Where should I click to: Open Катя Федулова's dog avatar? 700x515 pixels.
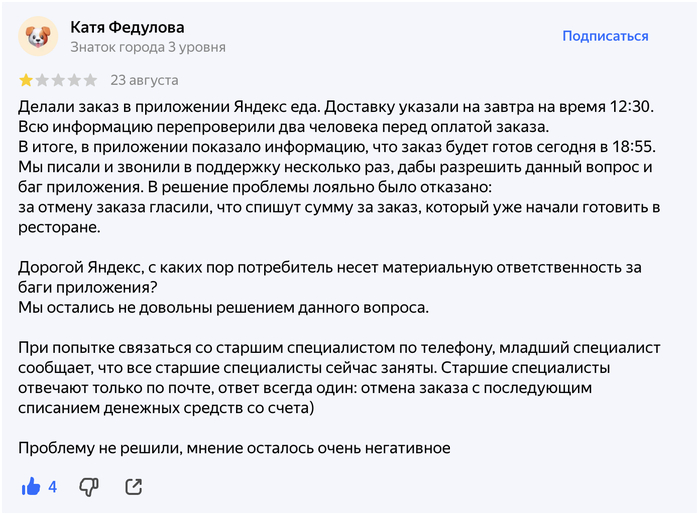pos(38,36)
